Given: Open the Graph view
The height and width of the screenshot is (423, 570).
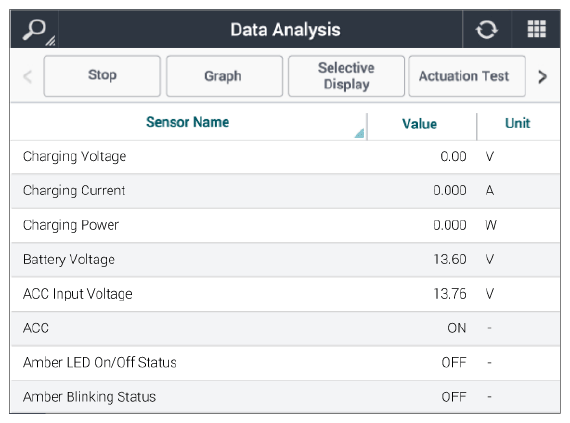Looking at the screenshot, I should click(x=224, y=76).
